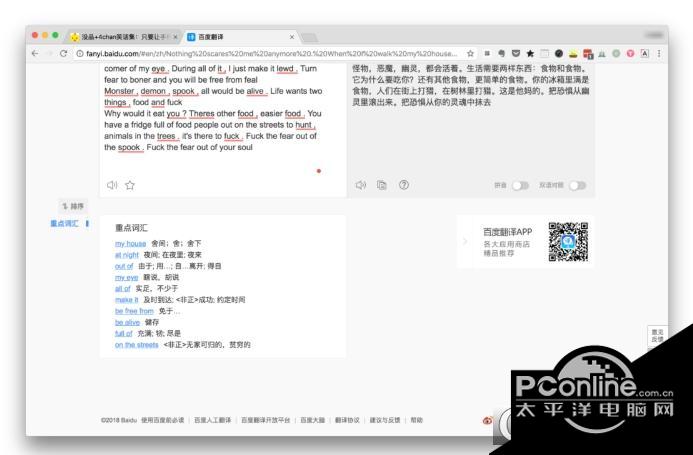Click the Pocket extension icon
The width and height of the screenshot is (693, 455).
coord(516,54)
